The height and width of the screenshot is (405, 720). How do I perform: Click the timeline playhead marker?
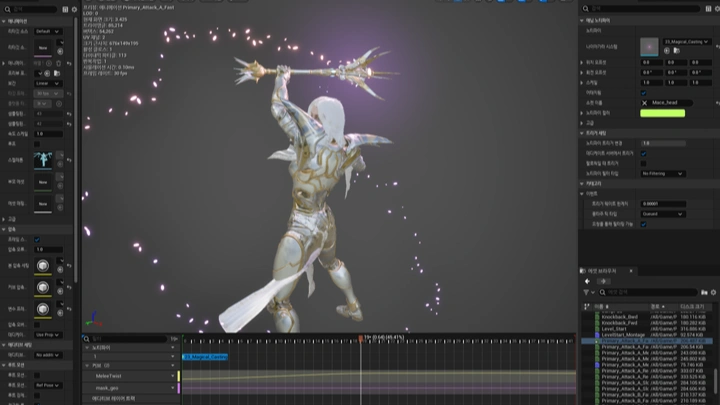360,337
